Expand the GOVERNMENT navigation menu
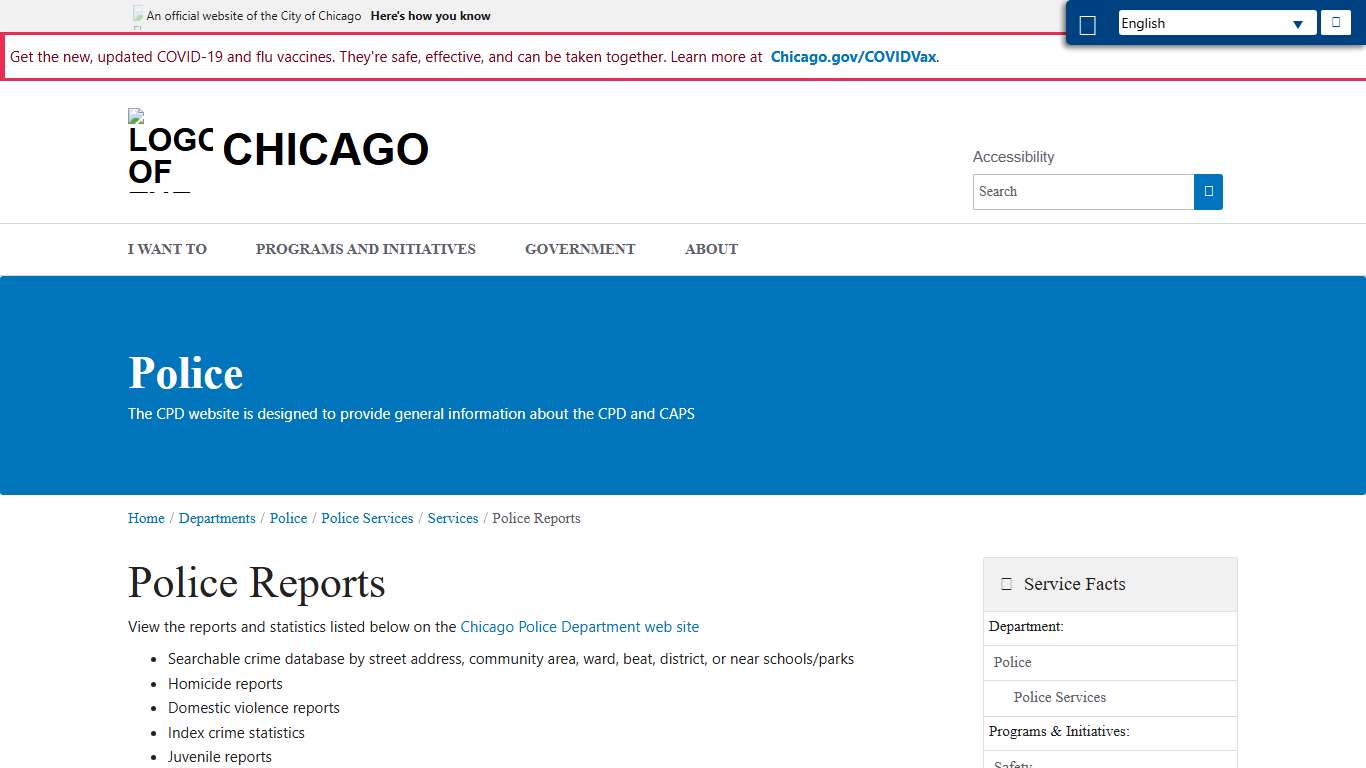This screenshot has width=1366, height=768. click(x=580, y=249)
